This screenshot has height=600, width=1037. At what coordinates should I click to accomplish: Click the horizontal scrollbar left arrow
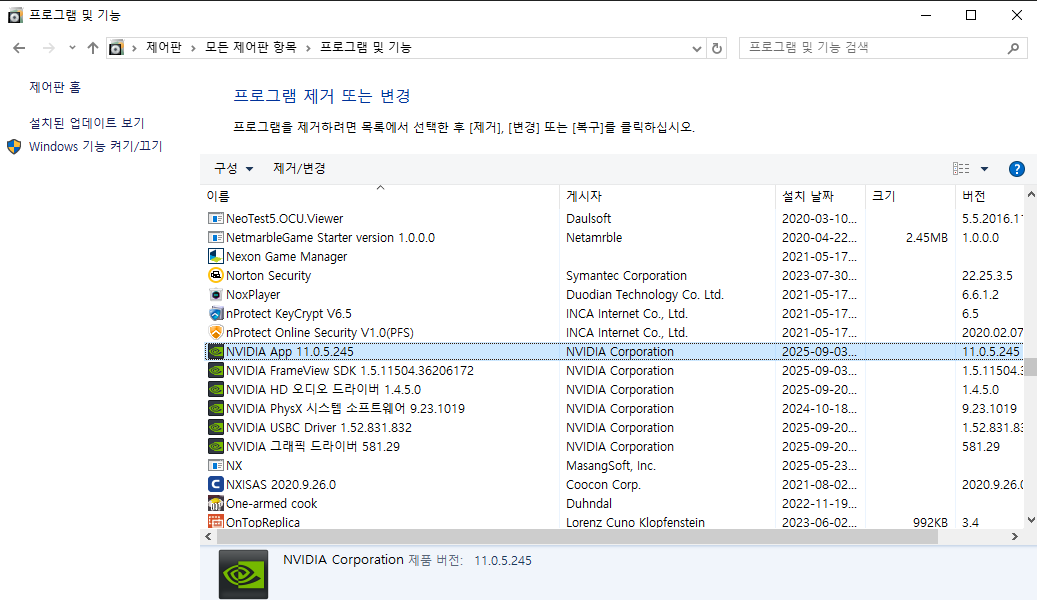pos(208,536)
